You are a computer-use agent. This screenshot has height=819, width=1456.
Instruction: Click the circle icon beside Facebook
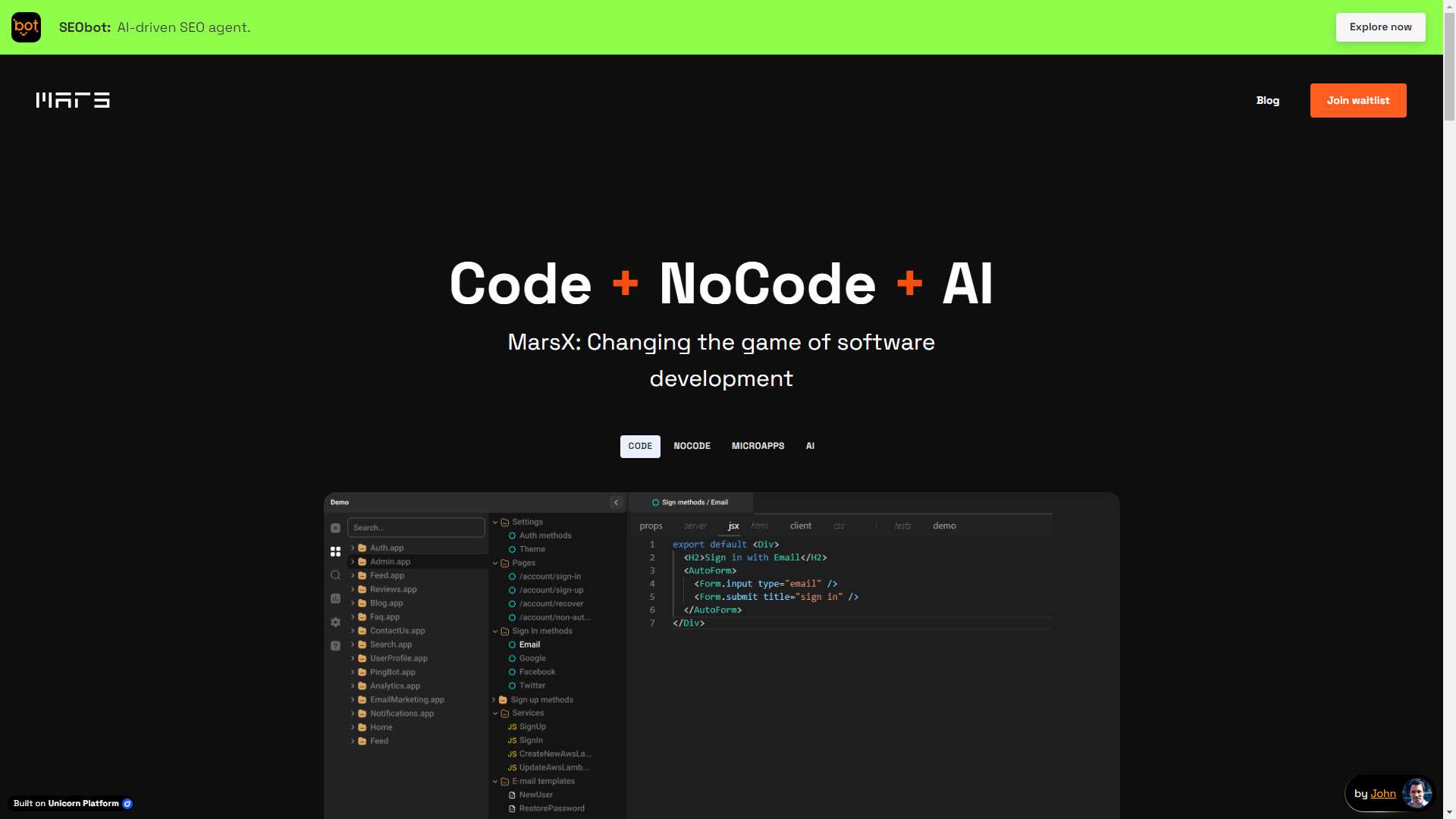[512, 673]
